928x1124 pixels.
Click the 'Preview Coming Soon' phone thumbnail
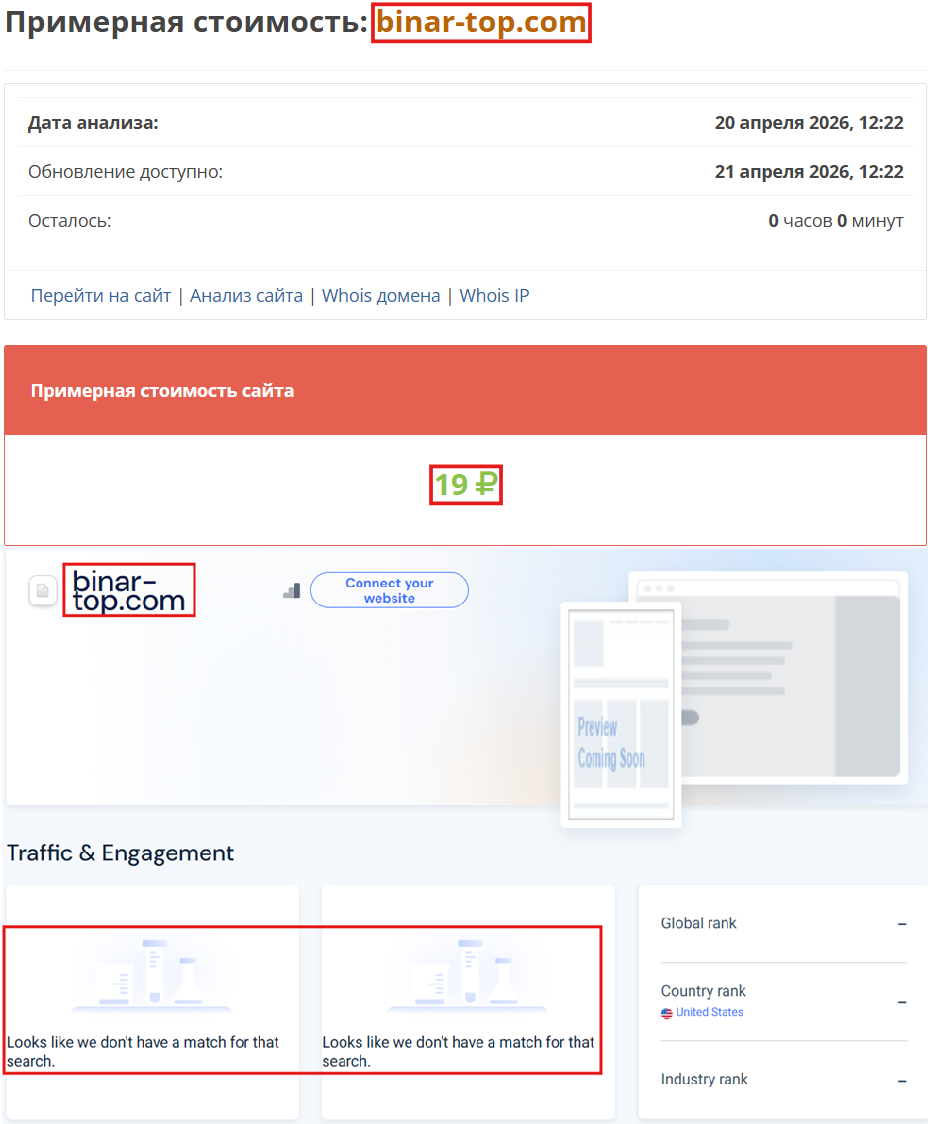click(620, 715)
